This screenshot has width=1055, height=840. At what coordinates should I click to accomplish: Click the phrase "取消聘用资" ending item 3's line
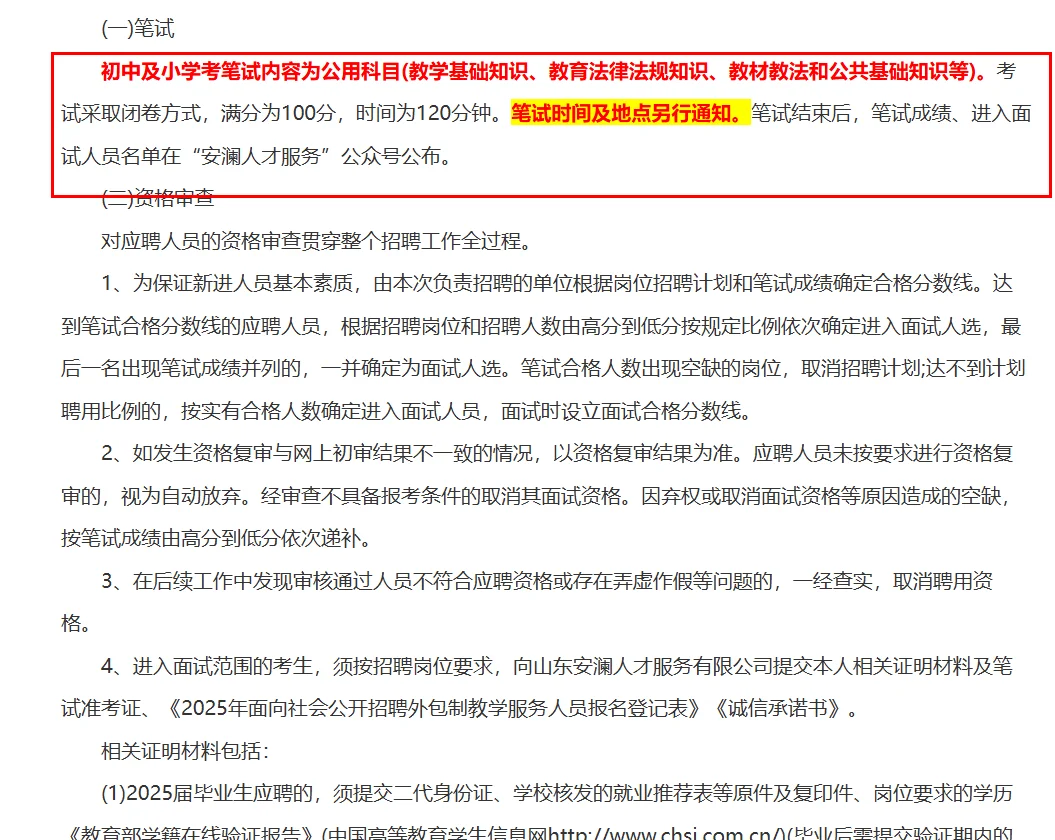[x=943, y=581]
